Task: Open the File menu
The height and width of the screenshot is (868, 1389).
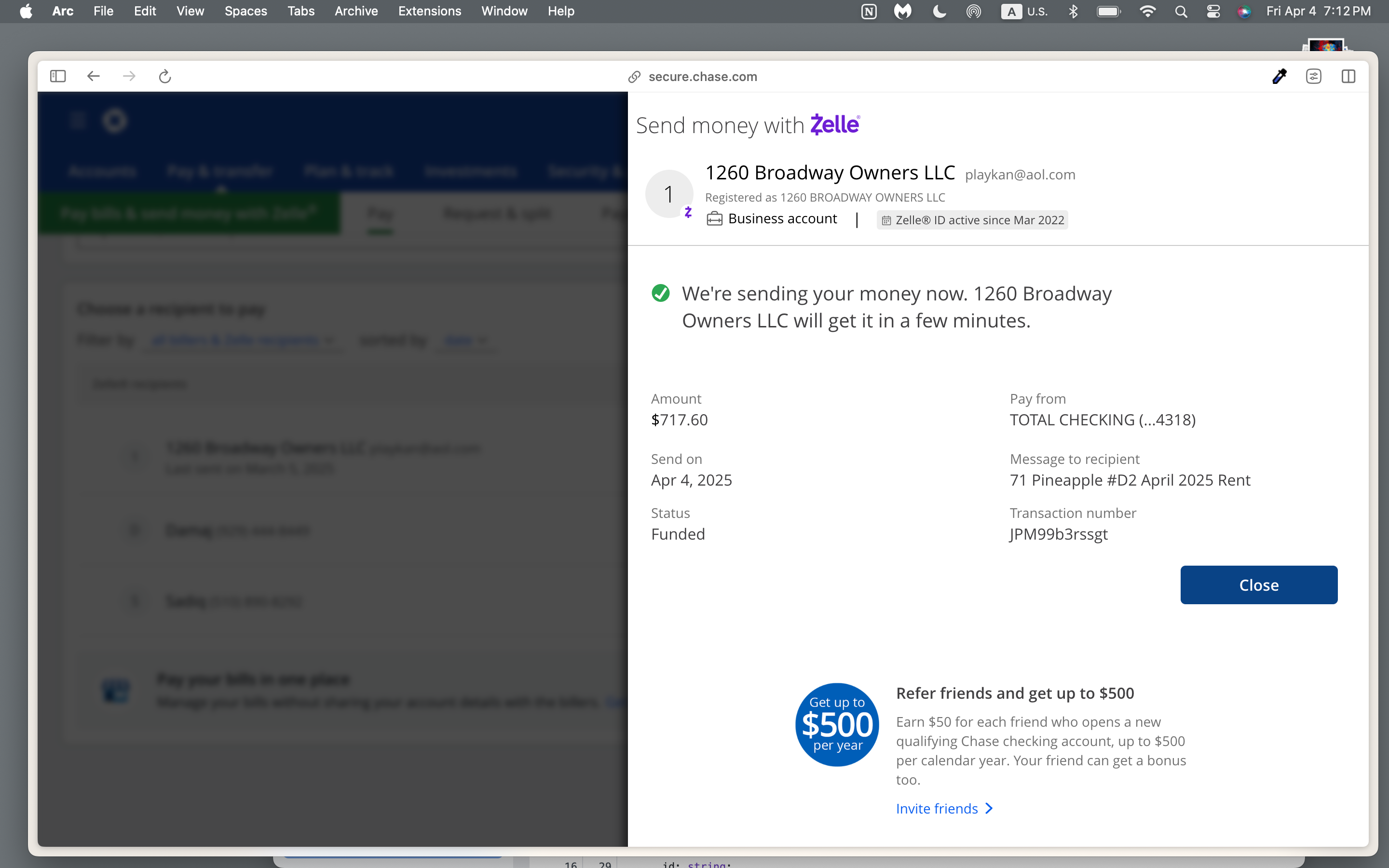Action: point(103,12)
